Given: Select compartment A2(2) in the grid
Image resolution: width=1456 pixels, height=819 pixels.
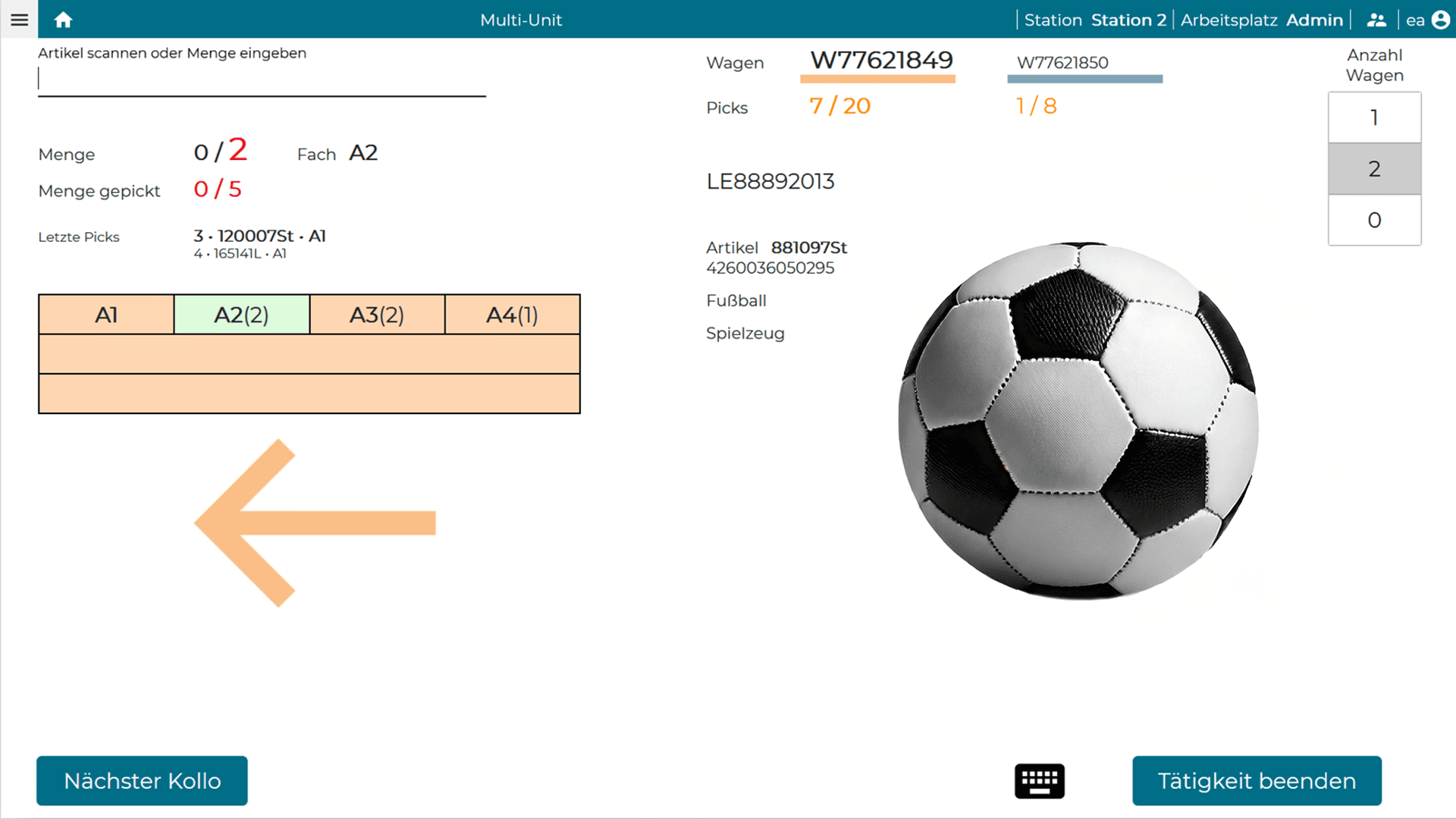Looking at the screenshot, I should tap(241, 315).
